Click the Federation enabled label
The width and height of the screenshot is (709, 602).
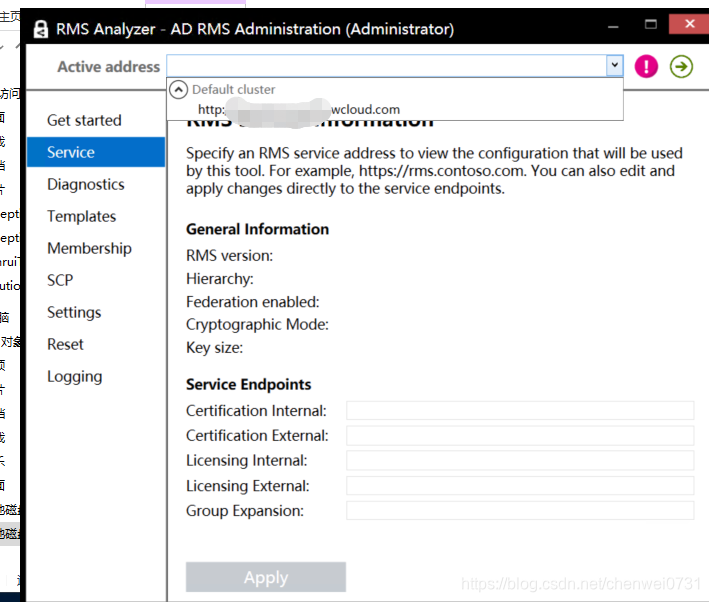click(x=253, y=302)
